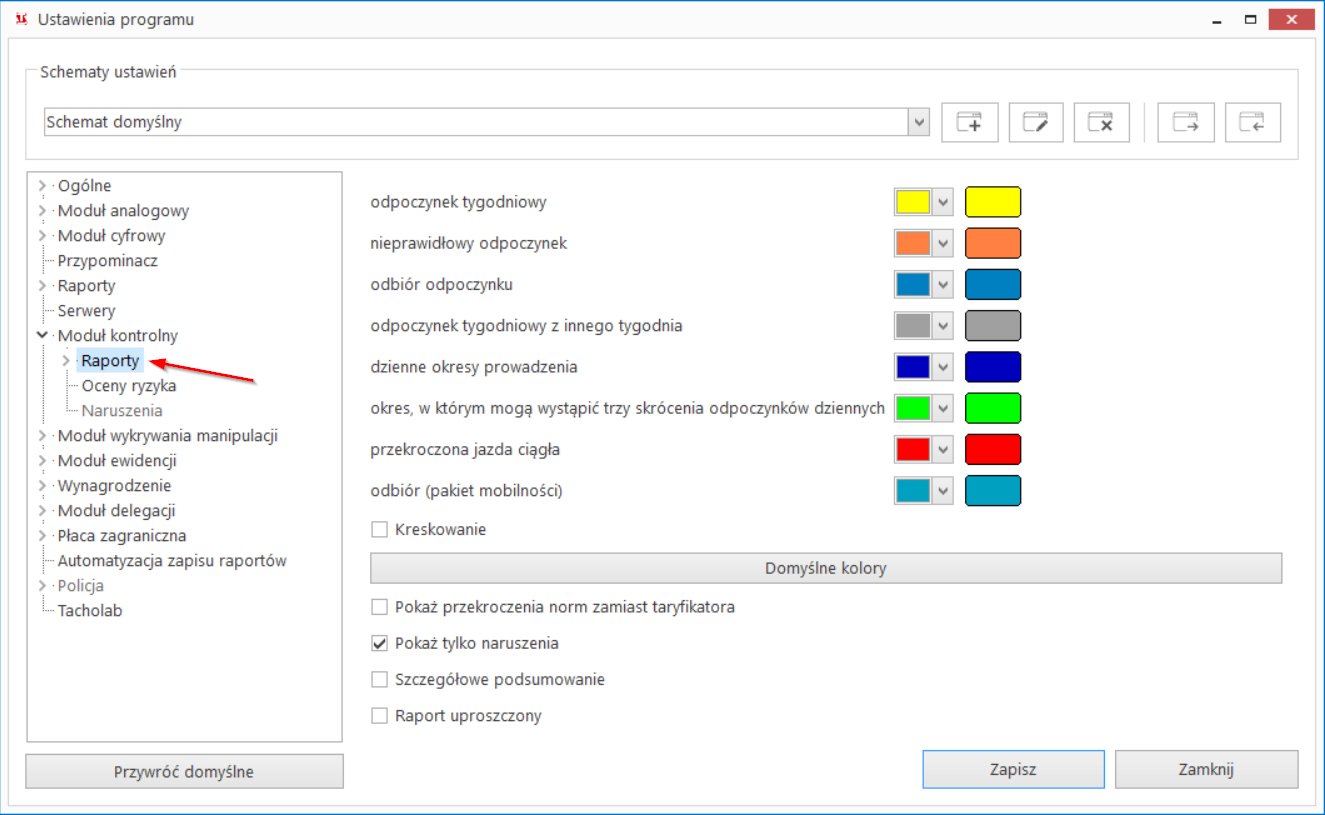Select Oceny ryzyka in the tree

[129, 386]
